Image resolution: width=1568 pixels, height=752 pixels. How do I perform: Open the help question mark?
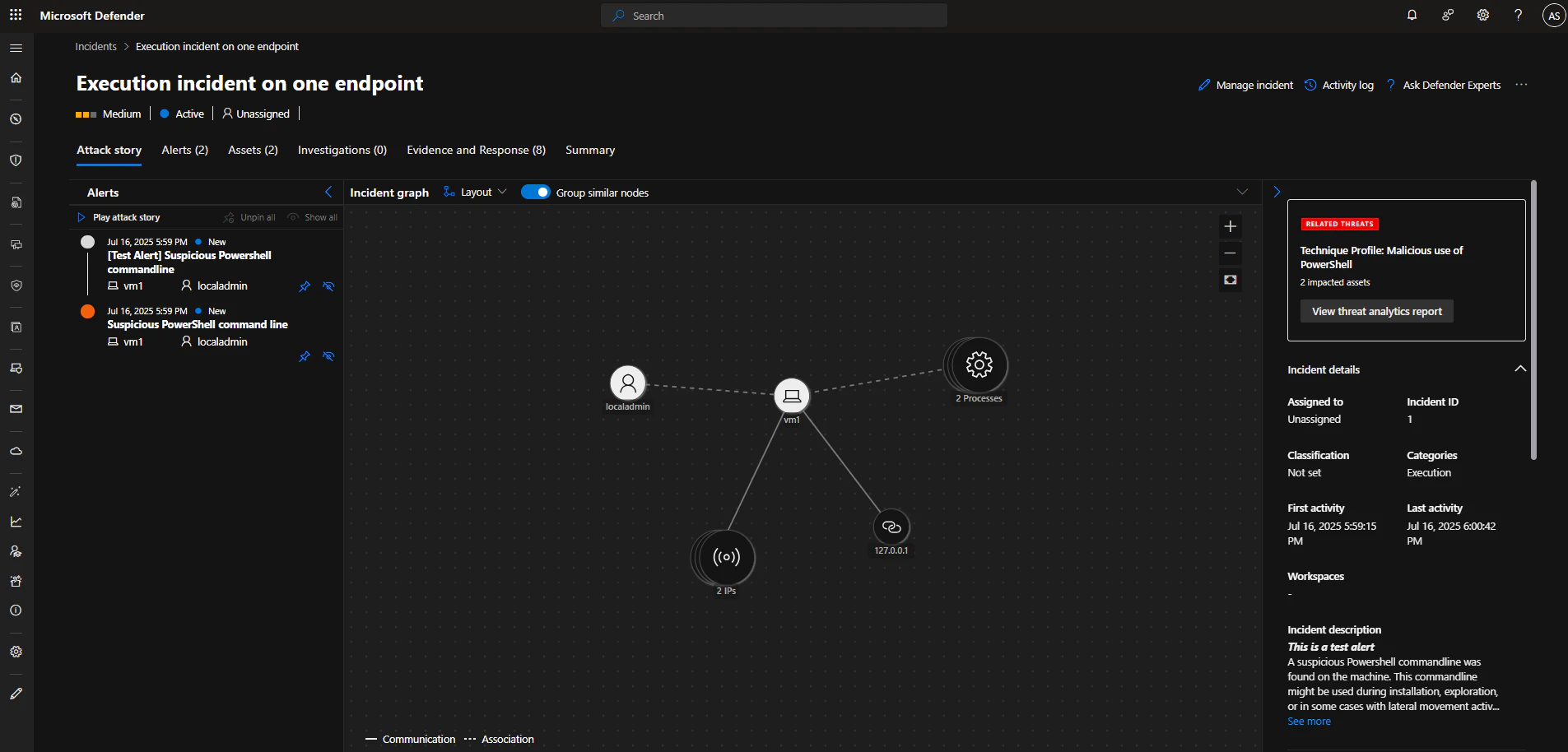[1519, 15]
